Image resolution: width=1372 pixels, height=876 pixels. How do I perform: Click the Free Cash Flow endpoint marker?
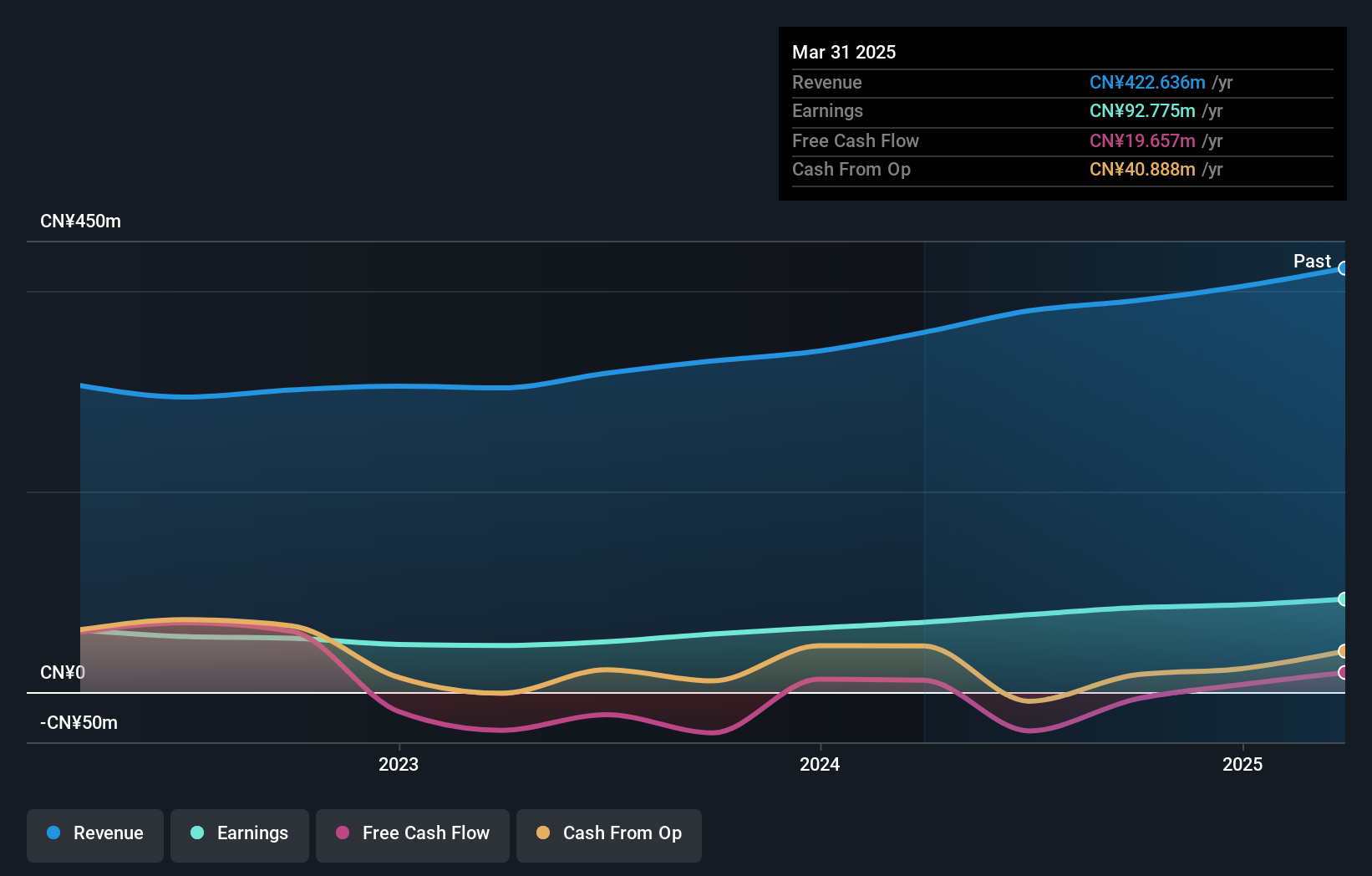pos(1343,672)
